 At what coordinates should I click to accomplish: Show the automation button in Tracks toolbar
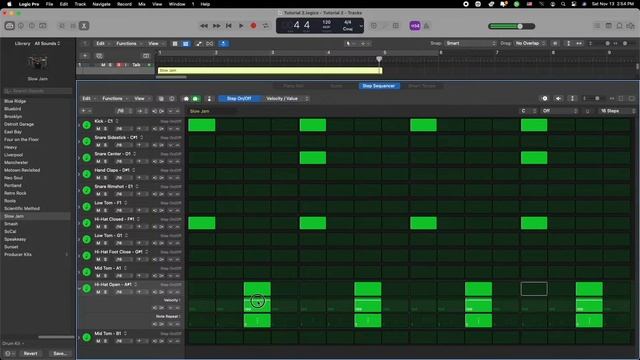coord(198,43)
